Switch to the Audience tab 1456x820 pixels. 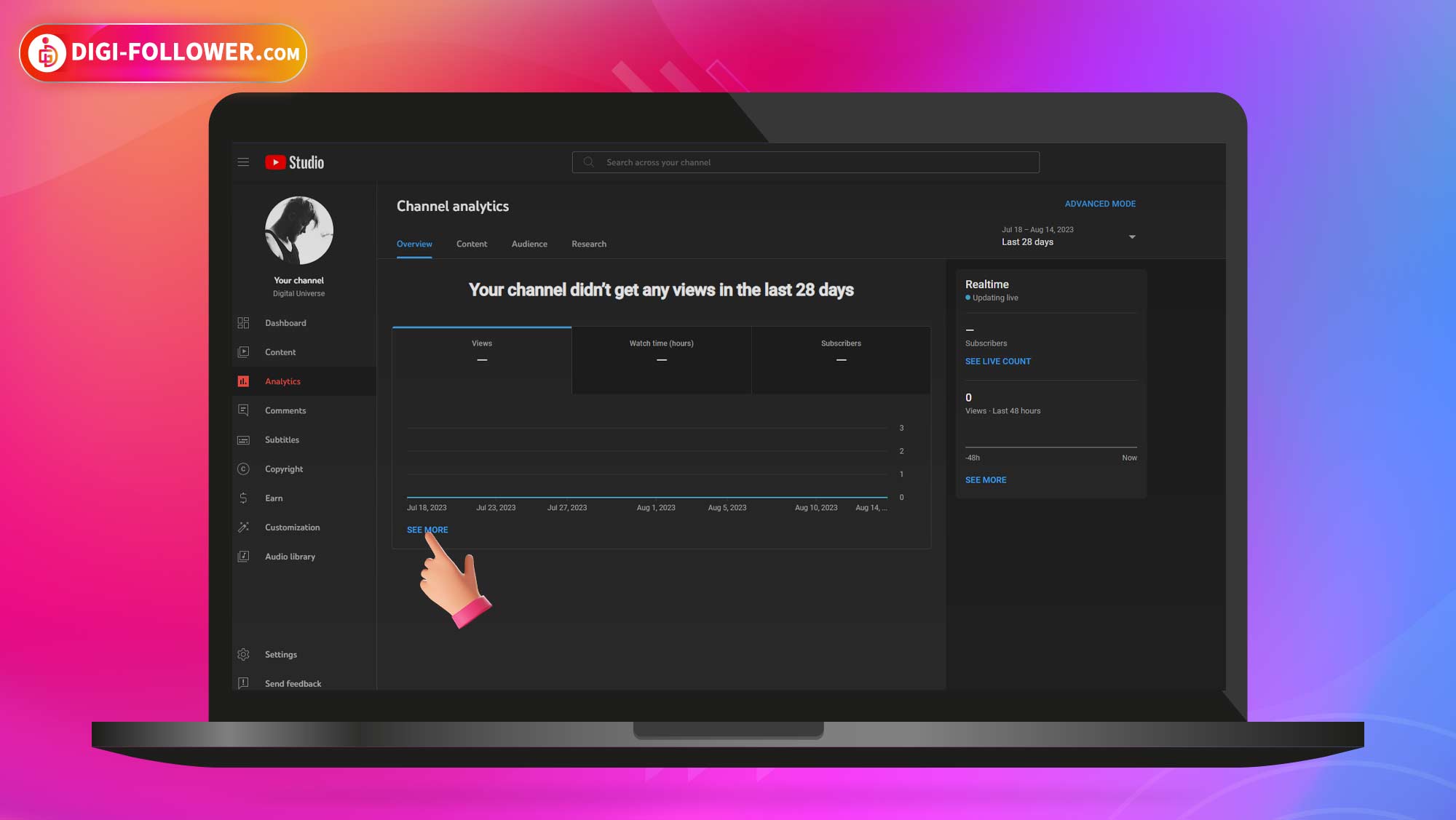[529, 244]
